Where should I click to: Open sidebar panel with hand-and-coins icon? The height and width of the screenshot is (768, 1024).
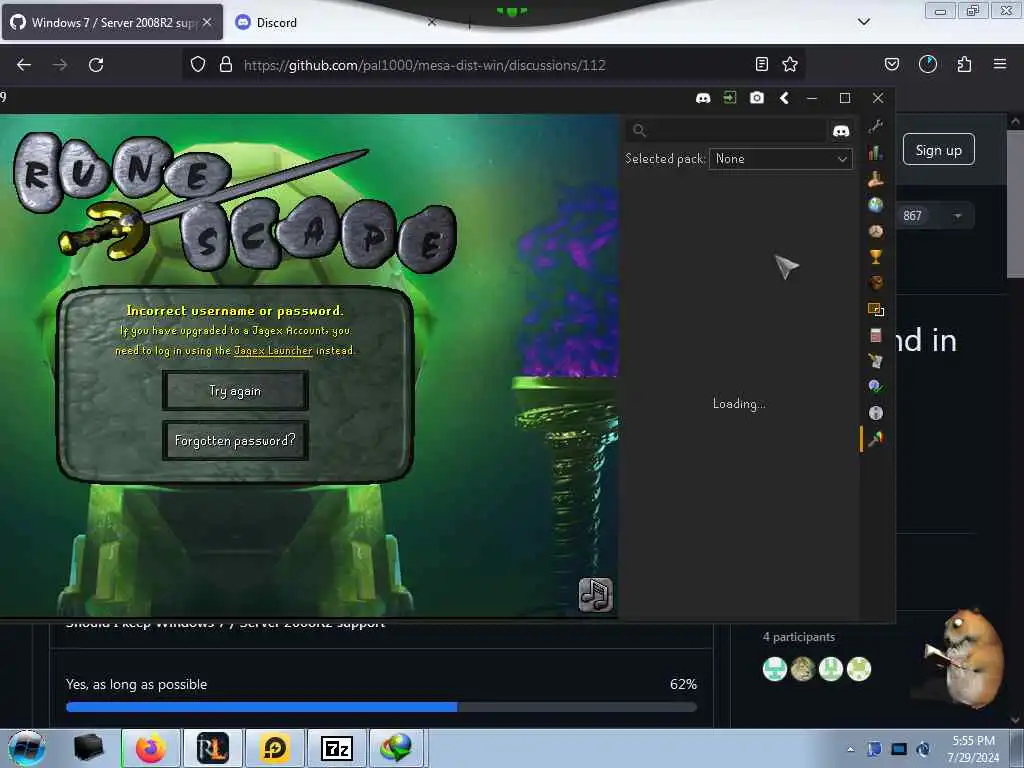click(876, 178)
